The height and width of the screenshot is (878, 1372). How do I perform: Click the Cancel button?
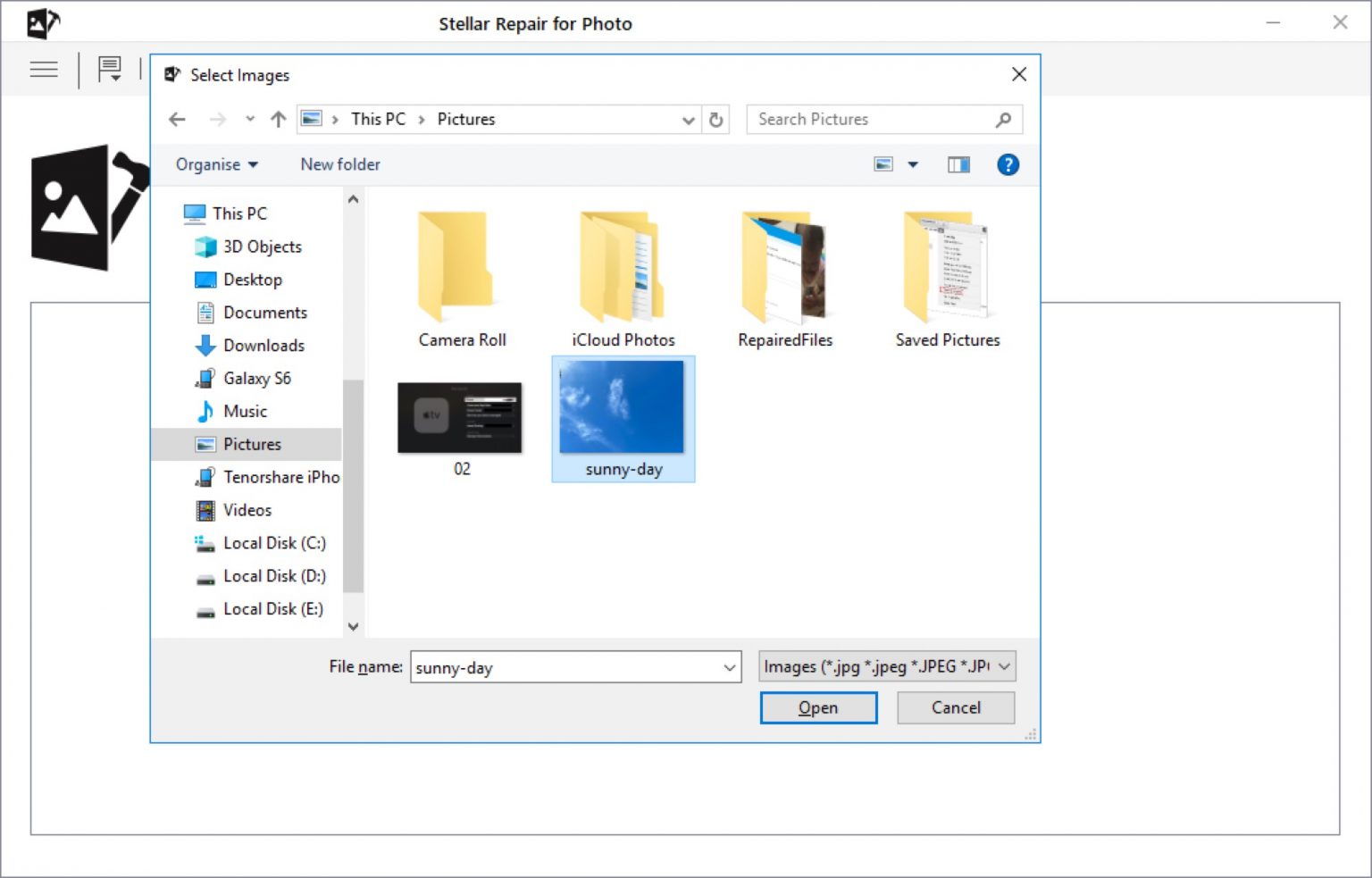point(956,707)
